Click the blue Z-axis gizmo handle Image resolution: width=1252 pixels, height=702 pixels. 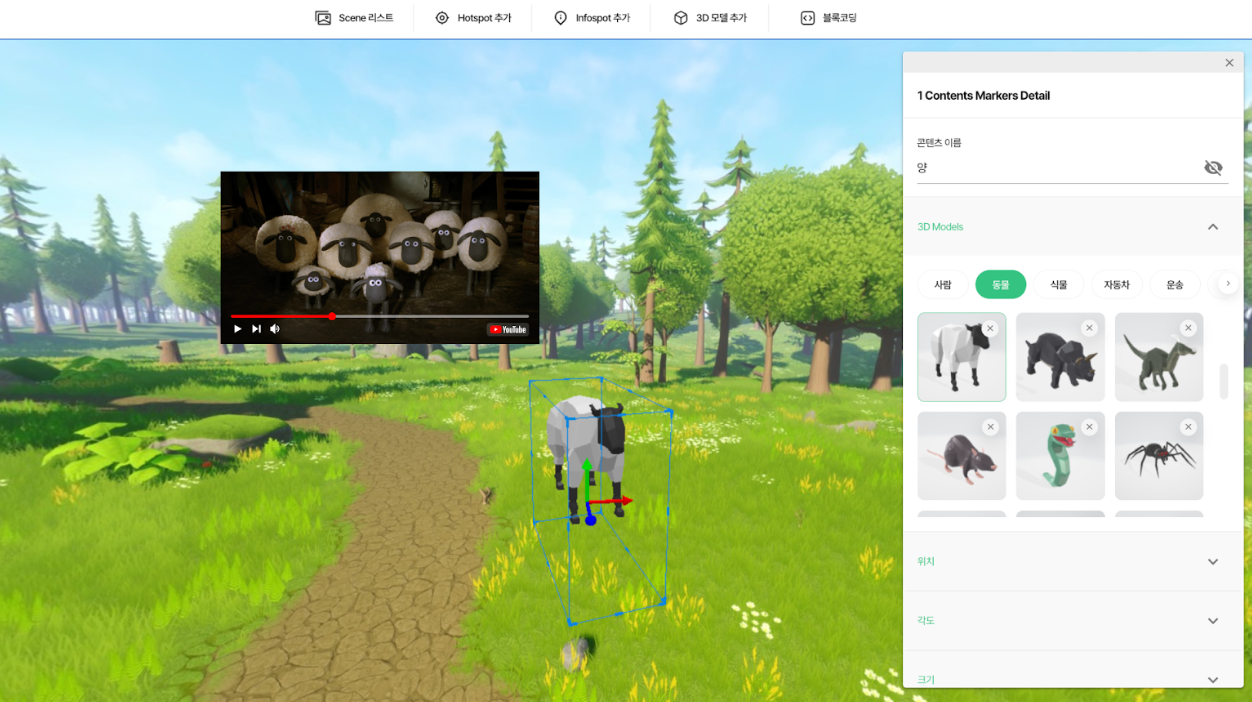click(590, 520)
